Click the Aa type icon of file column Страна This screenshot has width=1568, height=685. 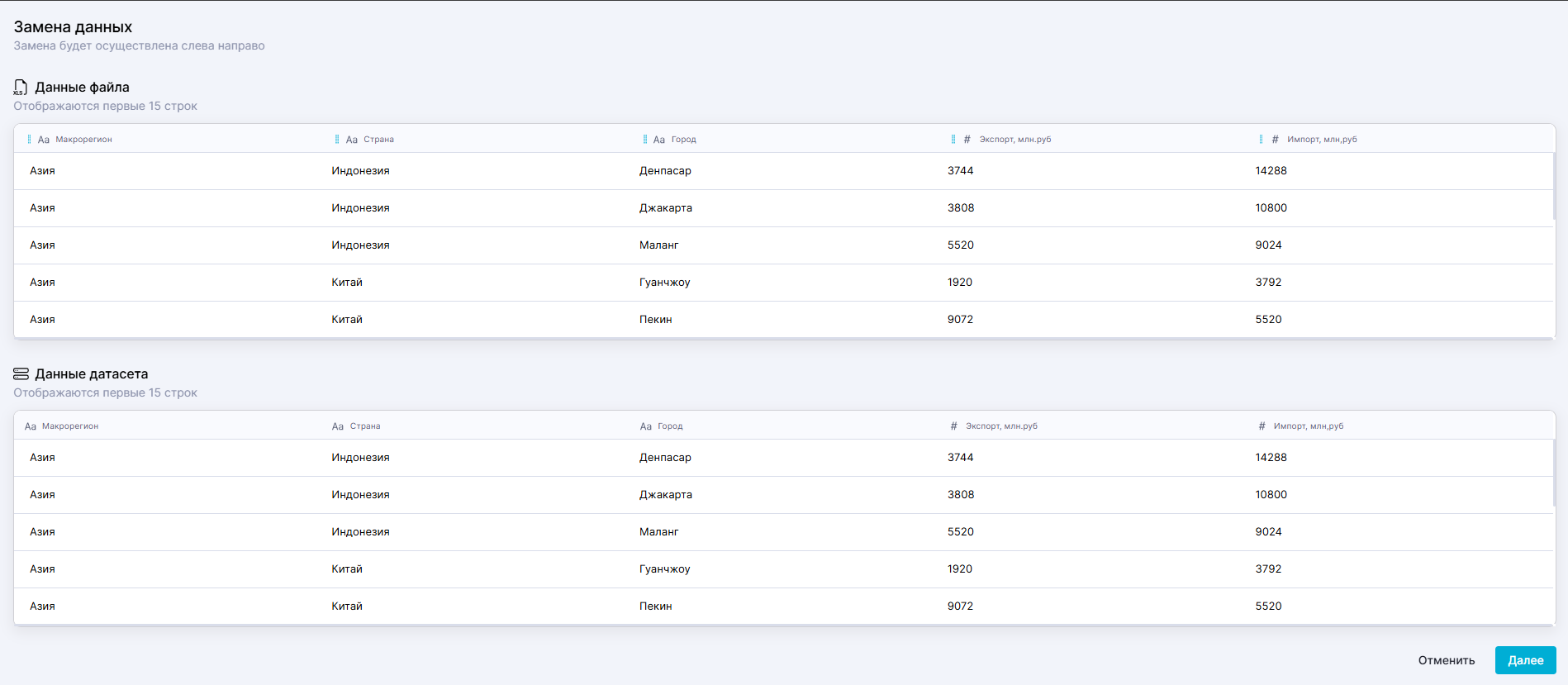352,140
